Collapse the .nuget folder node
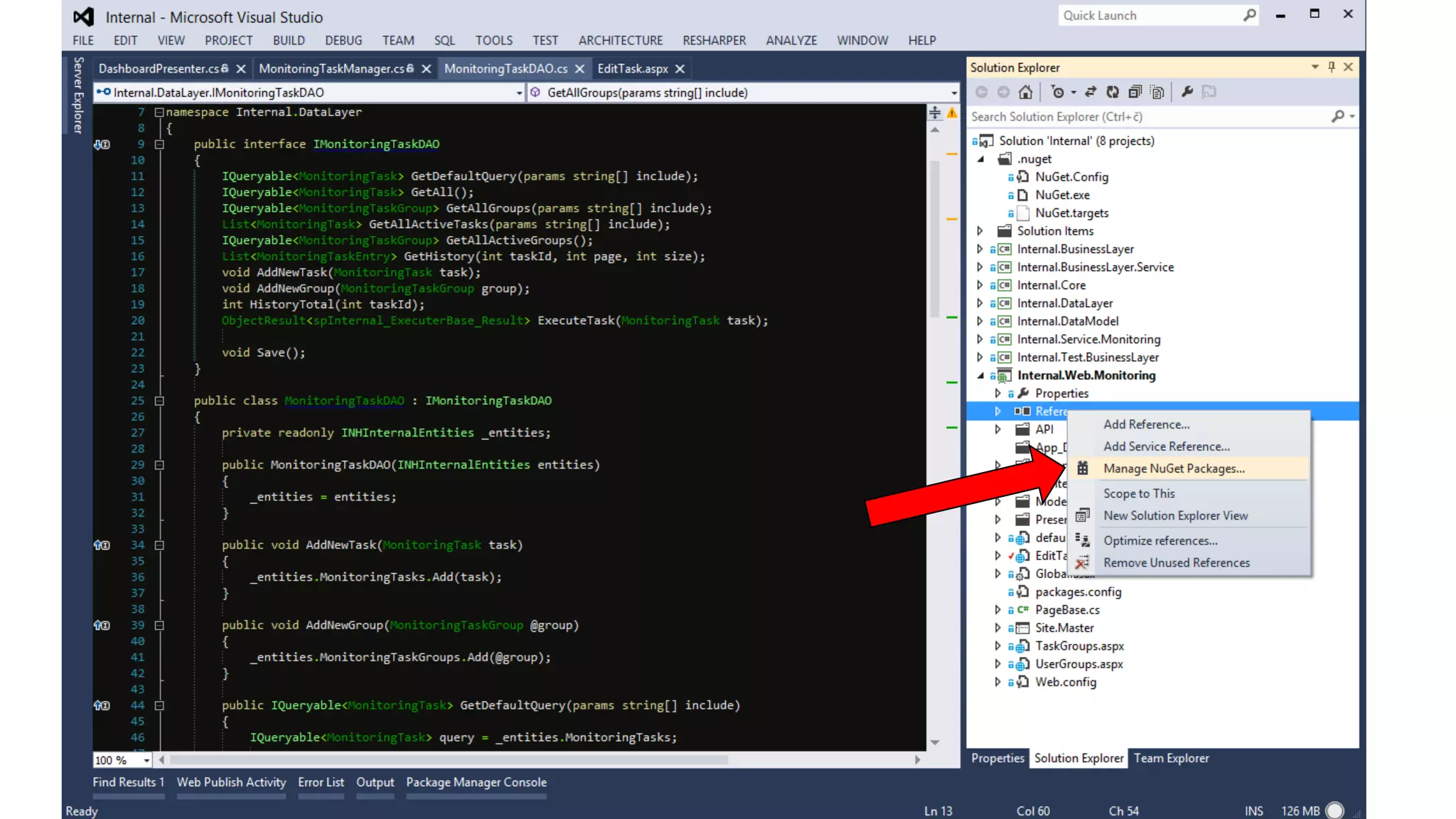 click(x=980, y=159)
